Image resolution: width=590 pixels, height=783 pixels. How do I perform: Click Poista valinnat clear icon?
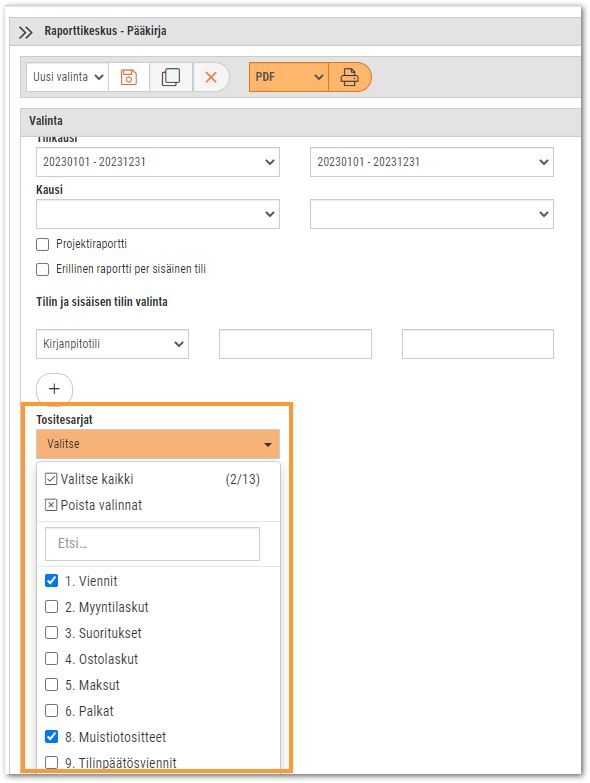click(x=51, y=505)
